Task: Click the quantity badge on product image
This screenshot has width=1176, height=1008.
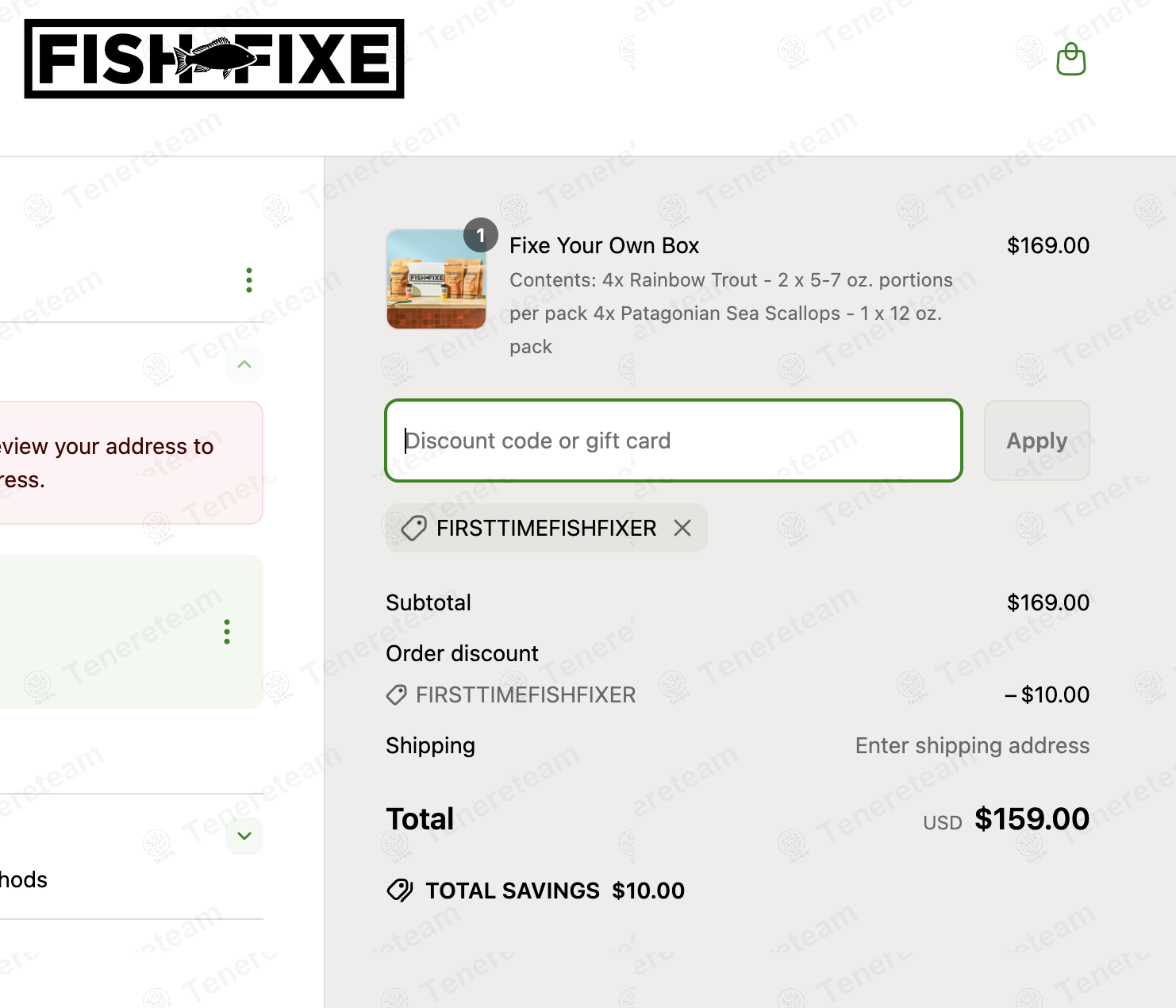Action: (x=480, y=235)
